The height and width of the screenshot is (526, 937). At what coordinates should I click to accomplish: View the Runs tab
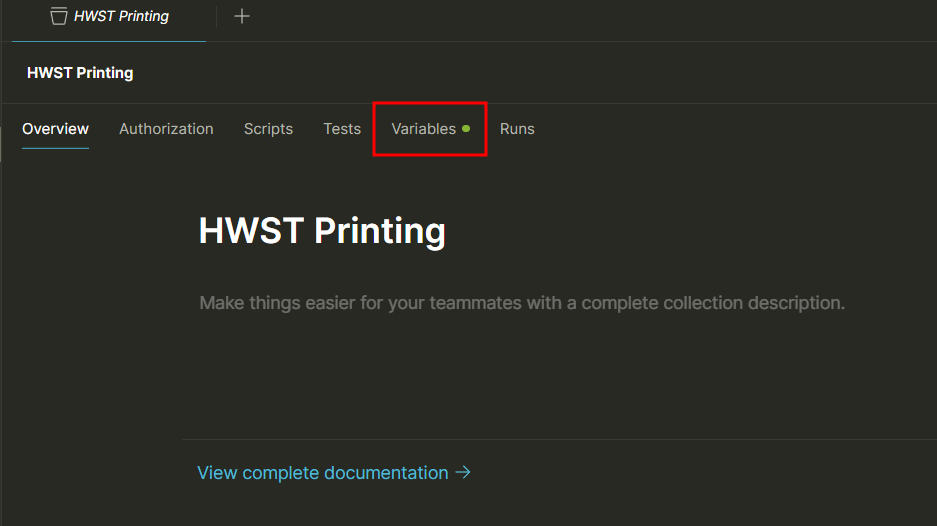click(x=517, y=129)
